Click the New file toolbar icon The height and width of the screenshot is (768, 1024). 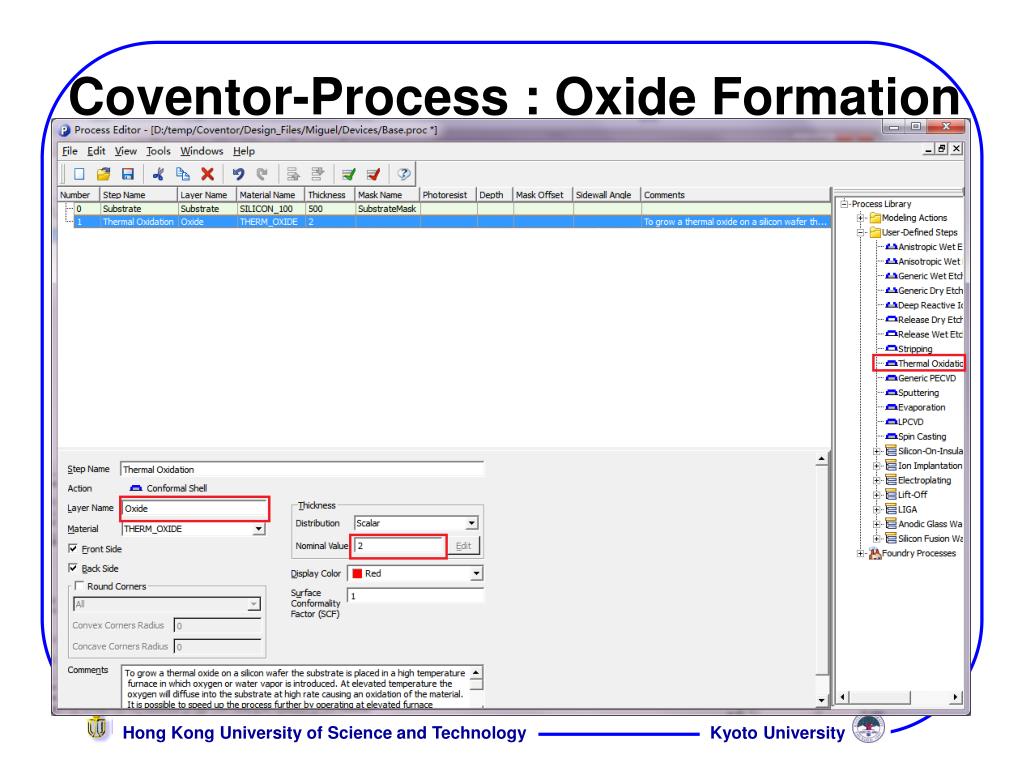79,174
